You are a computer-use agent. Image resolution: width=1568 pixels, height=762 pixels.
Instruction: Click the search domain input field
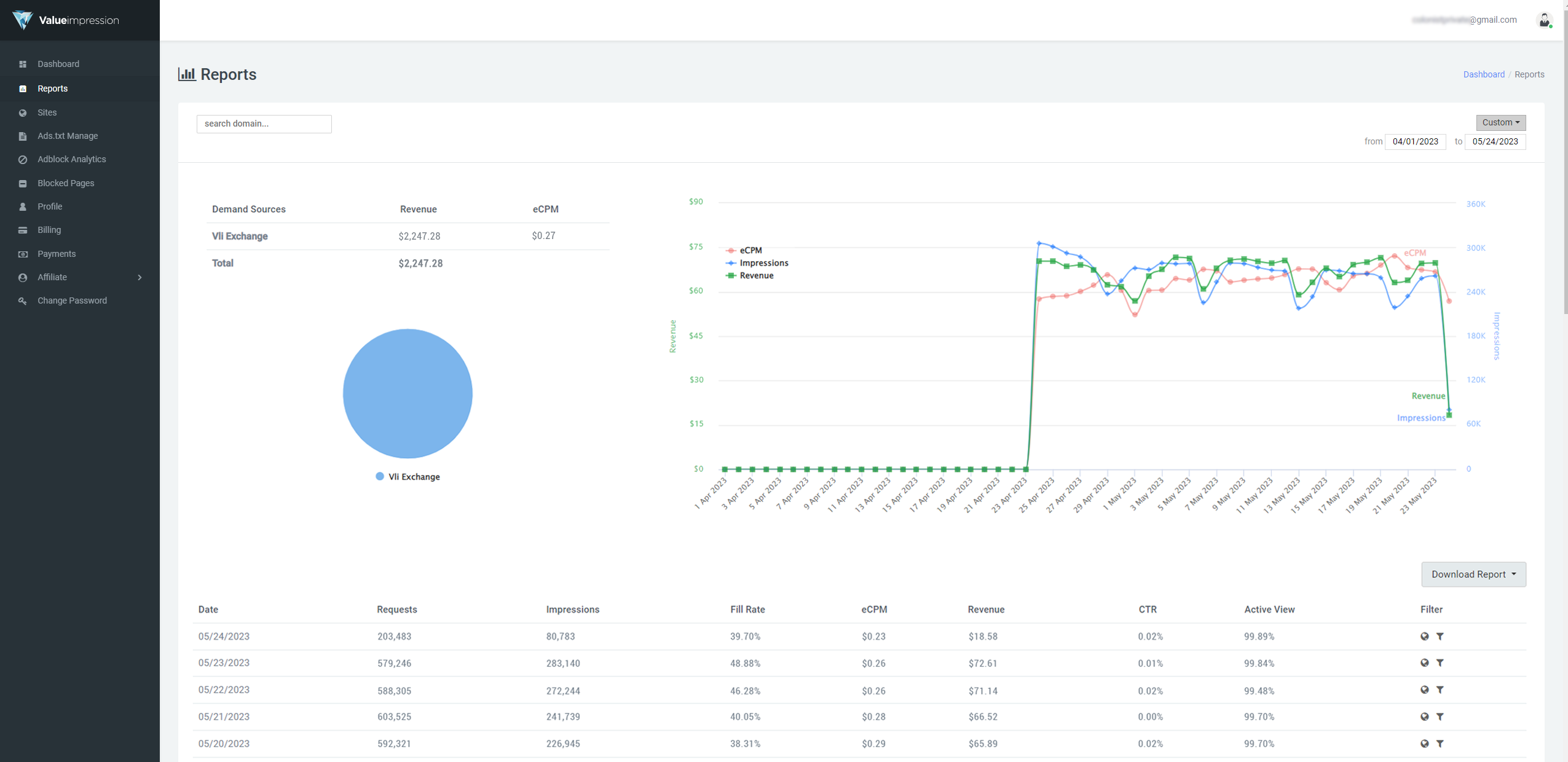[x=264, y=124]
